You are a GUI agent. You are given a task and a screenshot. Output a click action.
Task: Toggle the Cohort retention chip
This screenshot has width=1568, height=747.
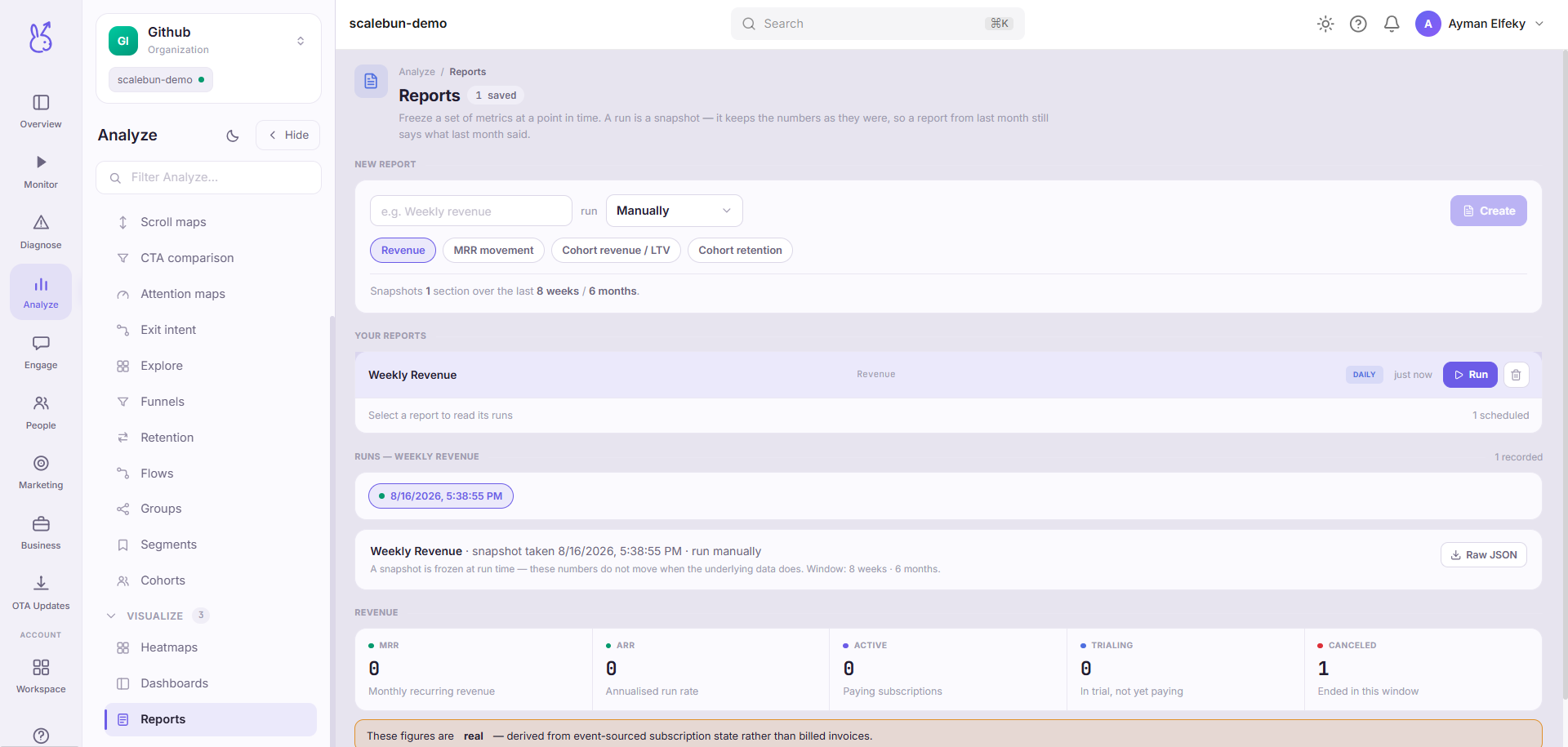click(740, 251)
